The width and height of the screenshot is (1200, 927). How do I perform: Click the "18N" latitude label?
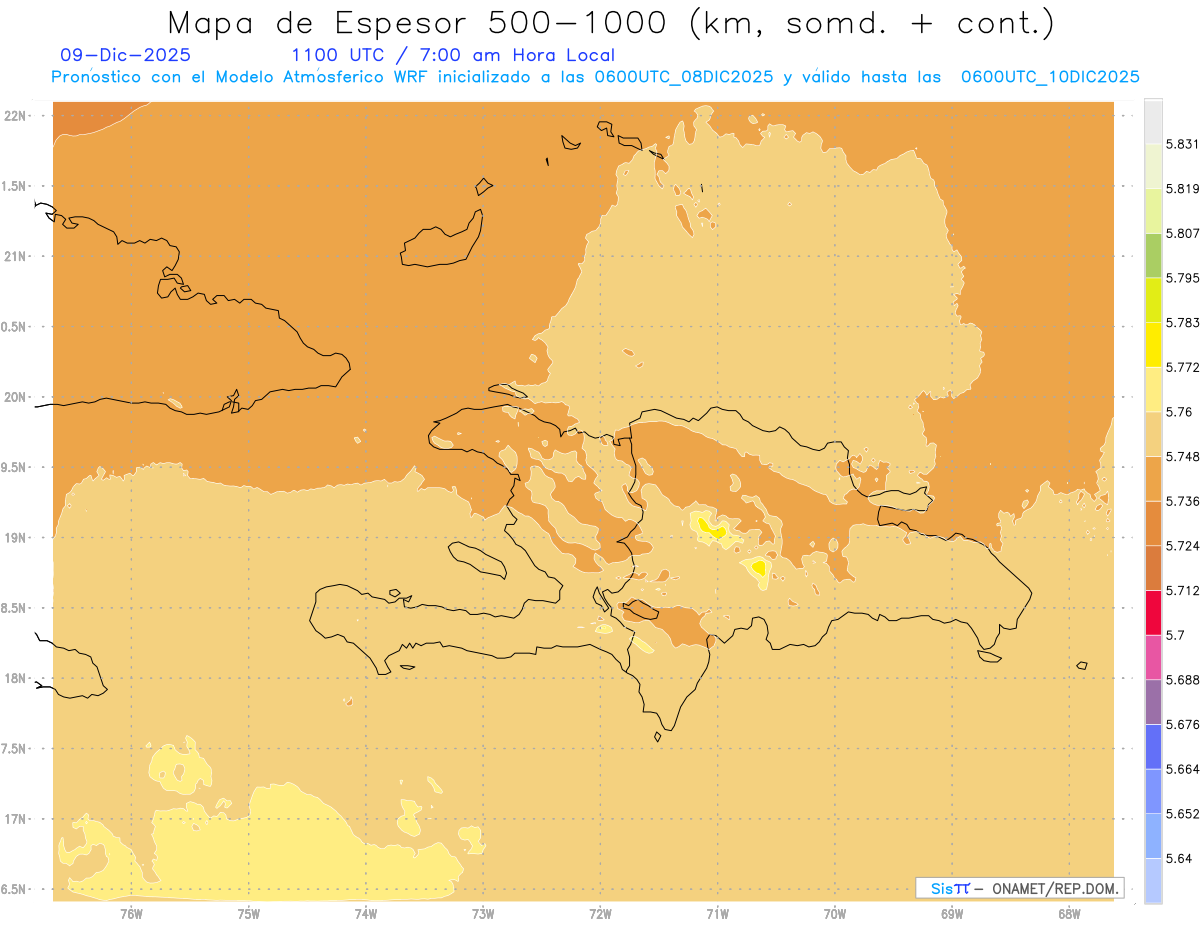click(17, 678)
